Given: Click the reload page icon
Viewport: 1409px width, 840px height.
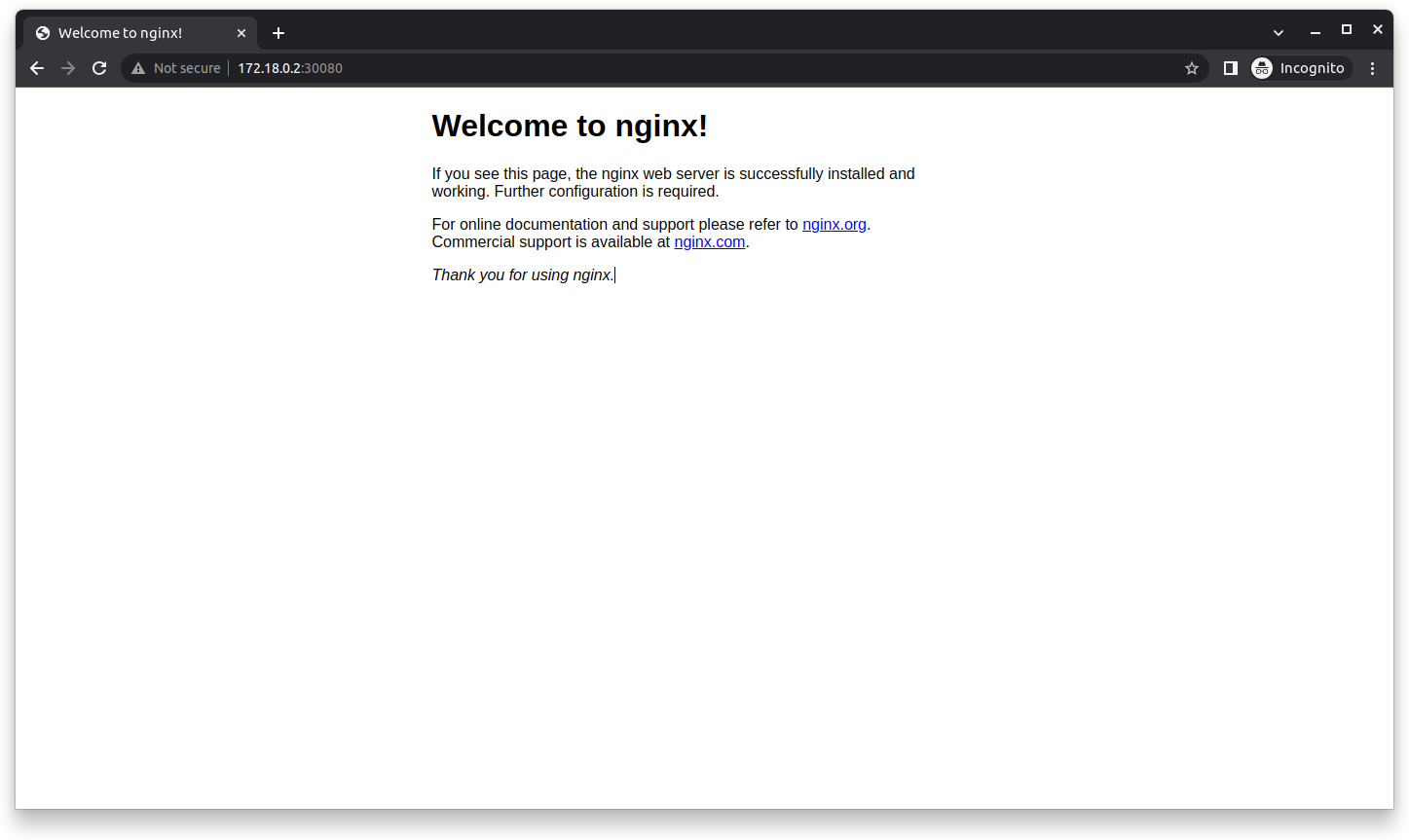Looking at the screenshot, I should [x=99, y=68].
